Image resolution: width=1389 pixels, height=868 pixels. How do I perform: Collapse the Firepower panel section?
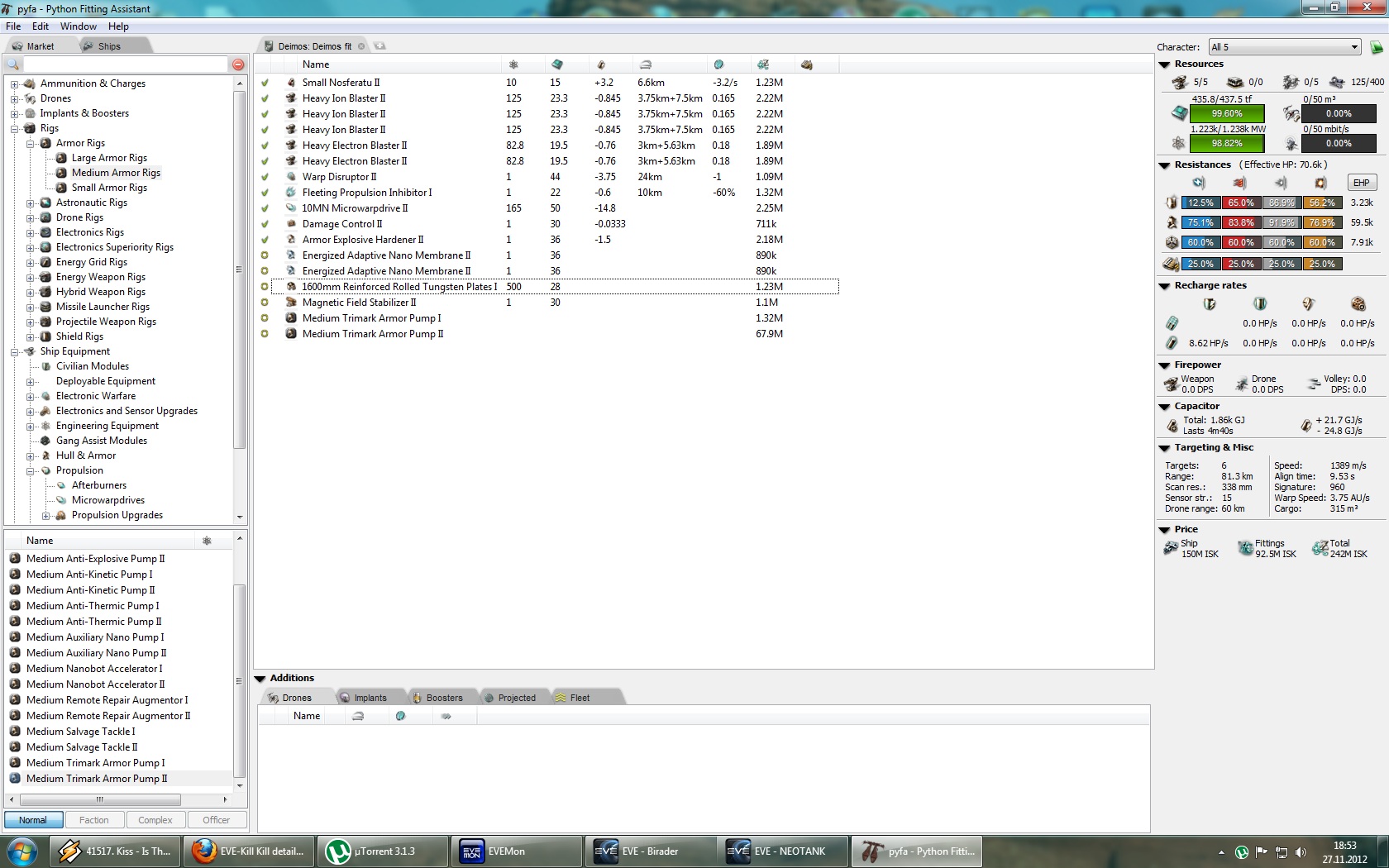pos(1164,365)
